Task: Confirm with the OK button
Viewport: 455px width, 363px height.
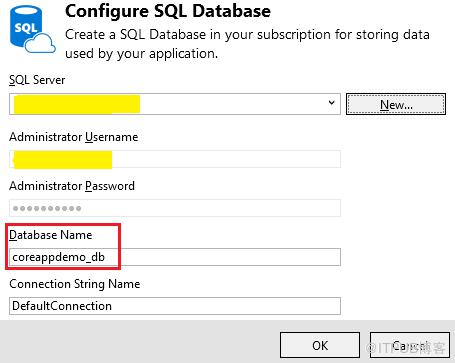Action: [x=320, y=345]
